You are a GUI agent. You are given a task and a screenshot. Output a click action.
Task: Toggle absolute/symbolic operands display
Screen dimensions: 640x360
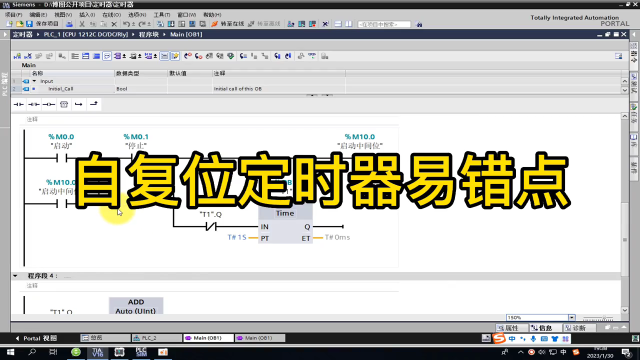(x=119, y=56)
